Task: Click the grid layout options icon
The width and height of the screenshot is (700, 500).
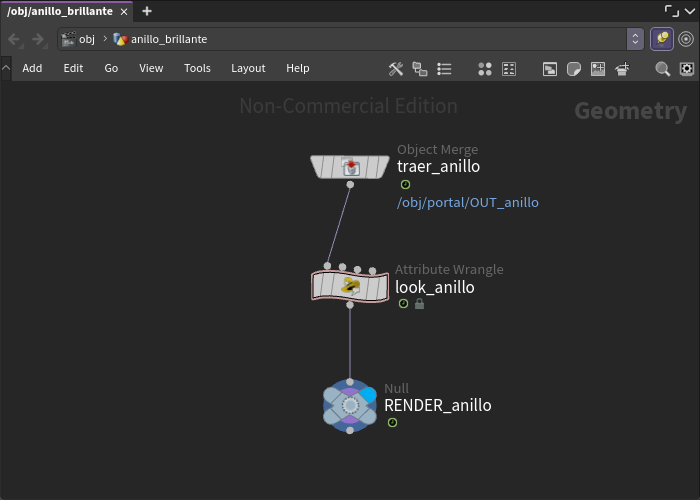Action: tap(509, 69)
